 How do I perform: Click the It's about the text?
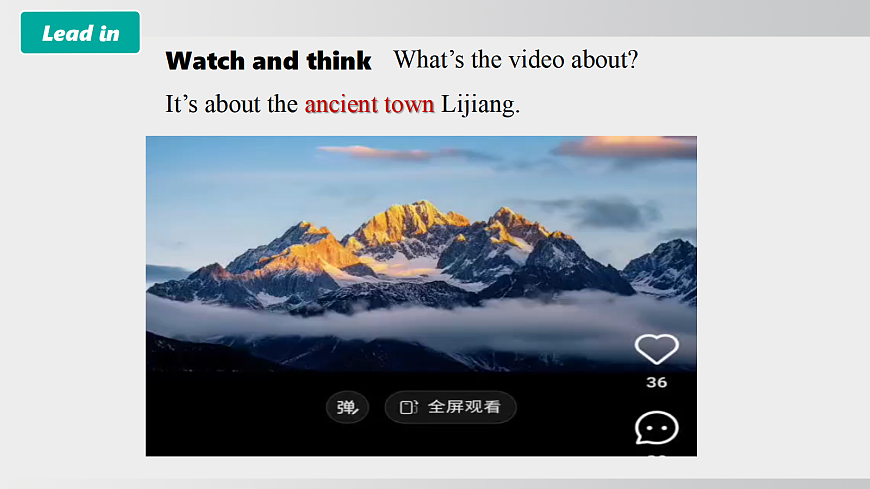tap(231, 104)
